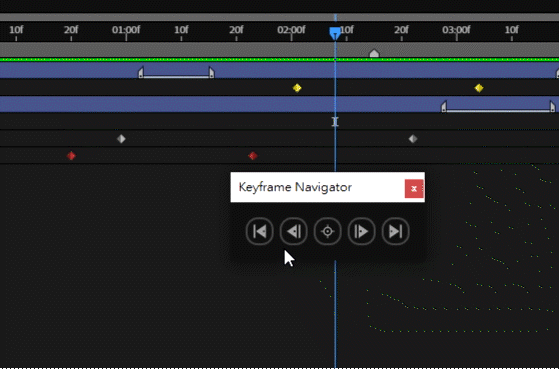The image size is (559, 370).
Task: Jump to the last keyframe button
Action: pos(395,232)
